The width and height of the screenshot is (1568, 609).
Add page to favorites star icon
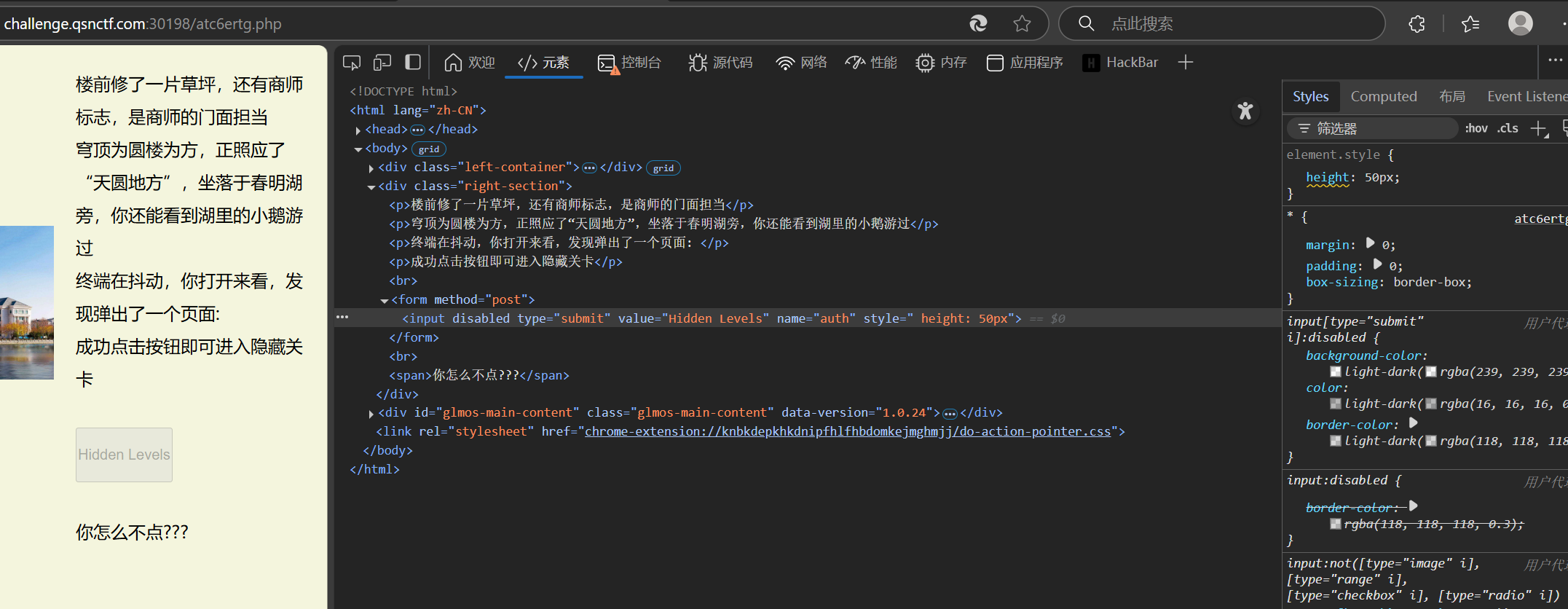point(1022,24)
